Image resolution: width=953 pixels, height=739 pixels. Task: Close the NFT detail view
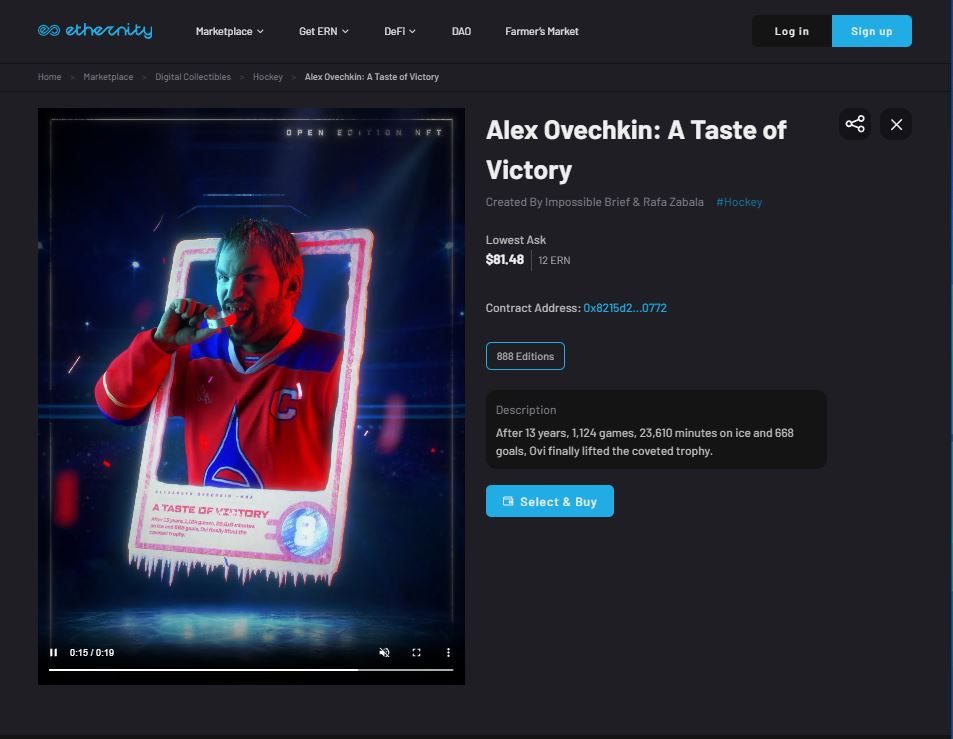pyautogui.click(x=896, y=124)
